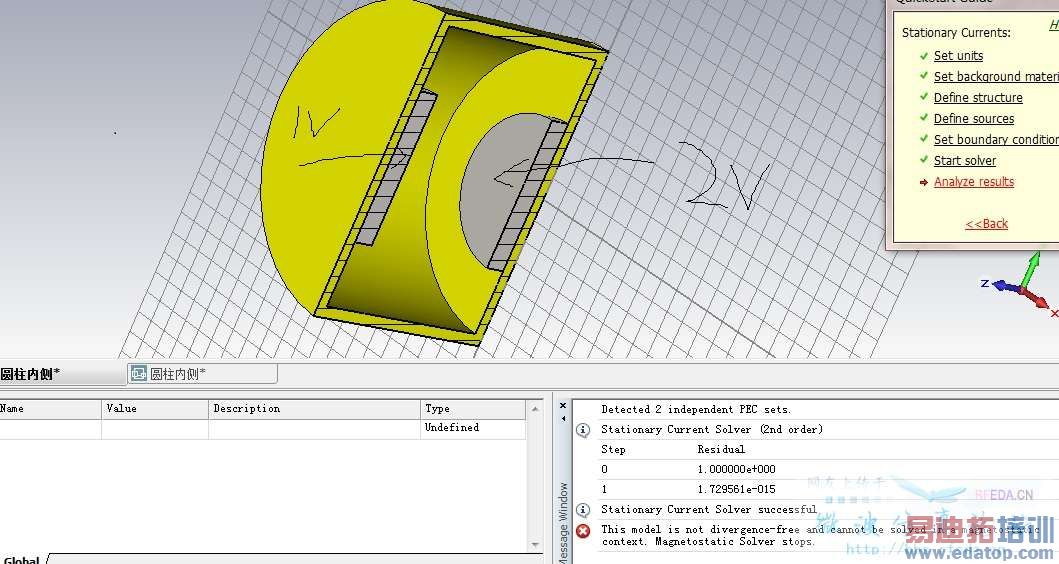Viewport: 1059px width, 564px height.
Task: Click the scroll-up arrow of the parameter list
Action: click(x=535, y=409)
